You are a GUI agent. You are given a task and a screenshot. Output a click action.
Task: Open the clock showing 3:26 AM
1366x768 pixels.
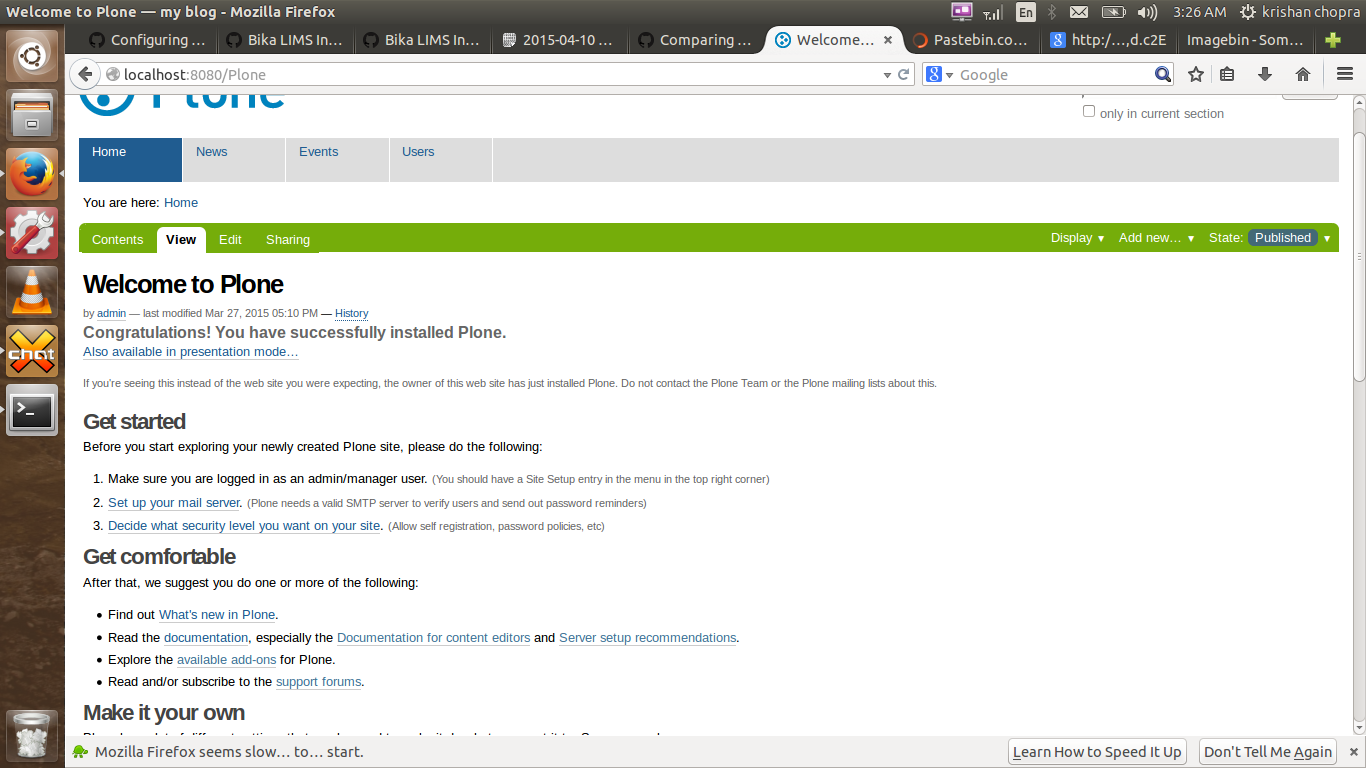coord(1200,12)
